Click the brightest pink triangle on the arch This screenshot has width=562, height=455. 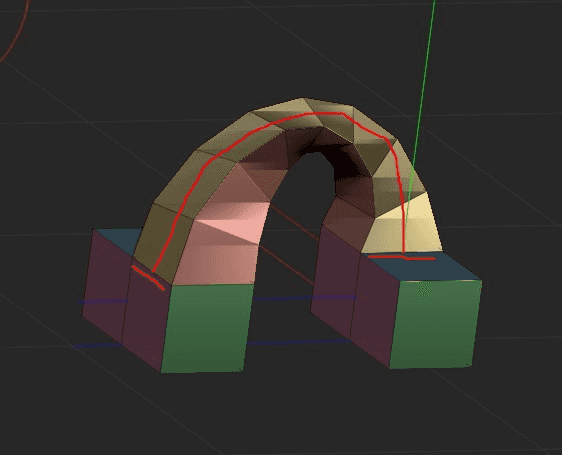coord(237,230)
